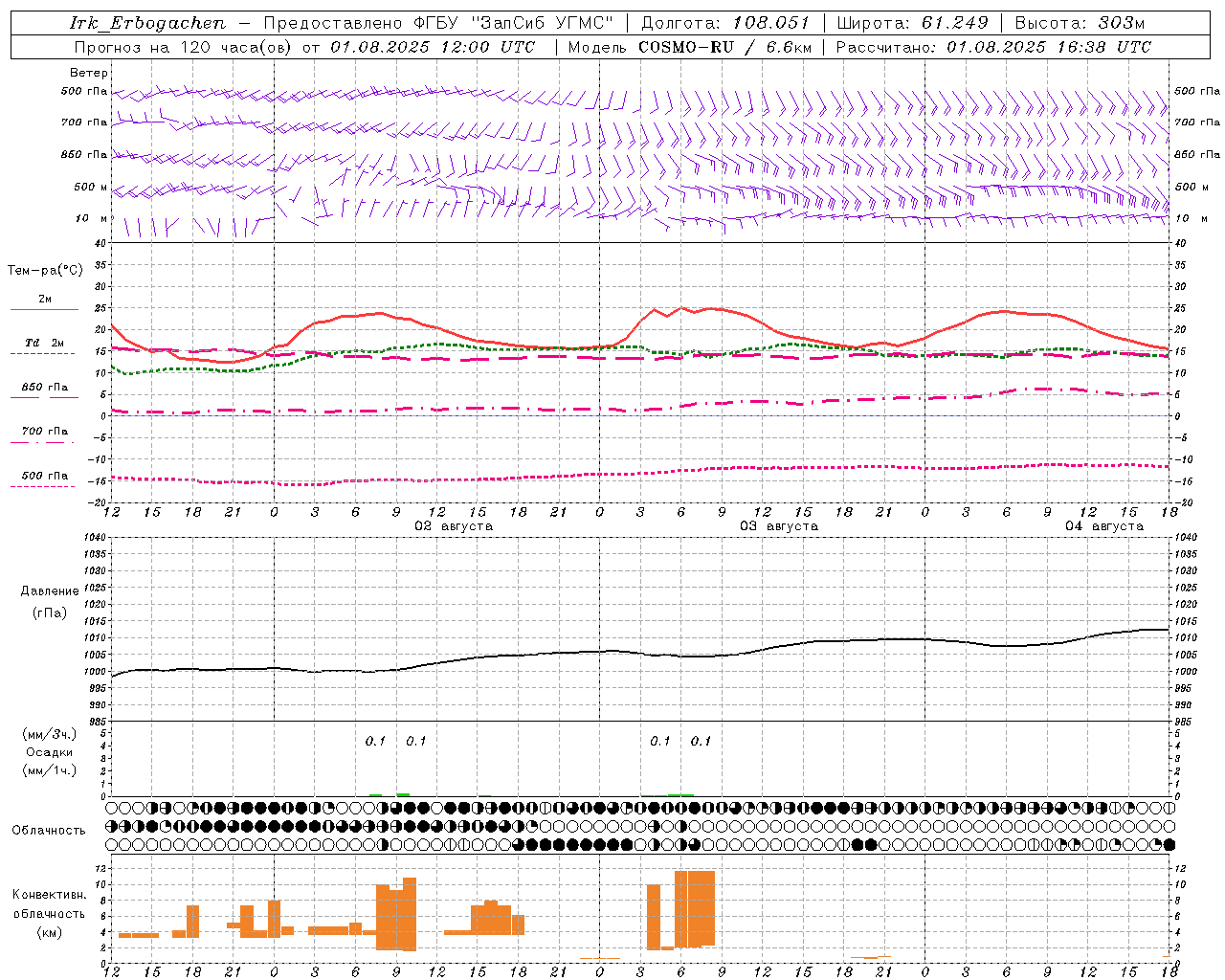
Task: Click the right-side '500 м' wind level label
Action: click(x=1192, y=187)
